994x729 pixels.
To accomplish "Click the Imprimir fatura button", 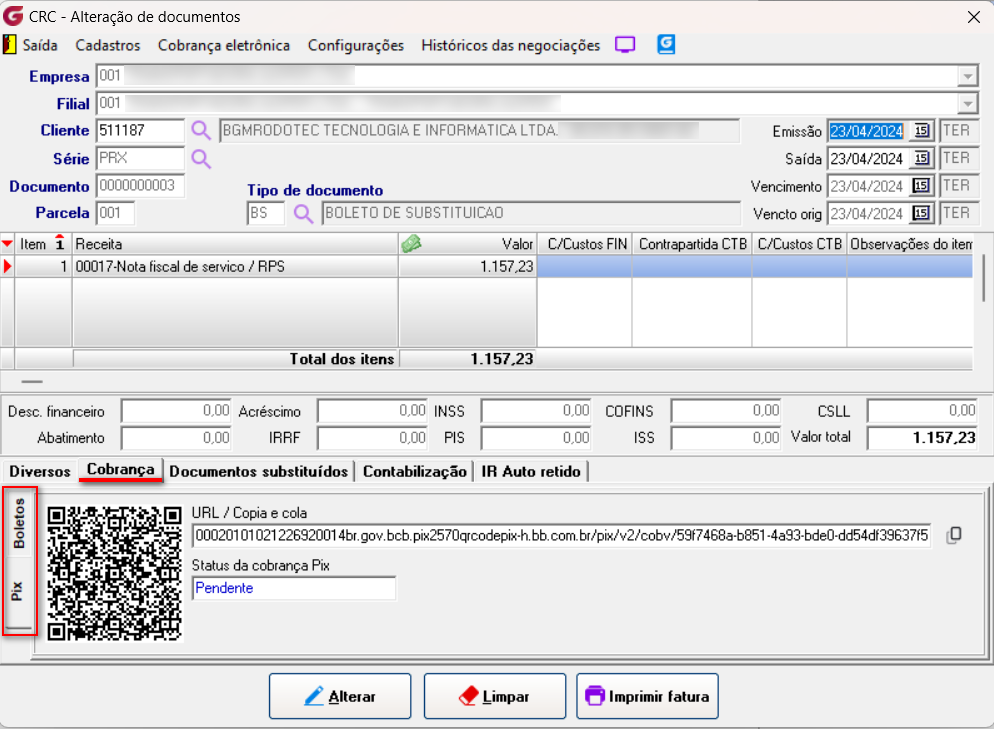I will click(x=647, y=696).
